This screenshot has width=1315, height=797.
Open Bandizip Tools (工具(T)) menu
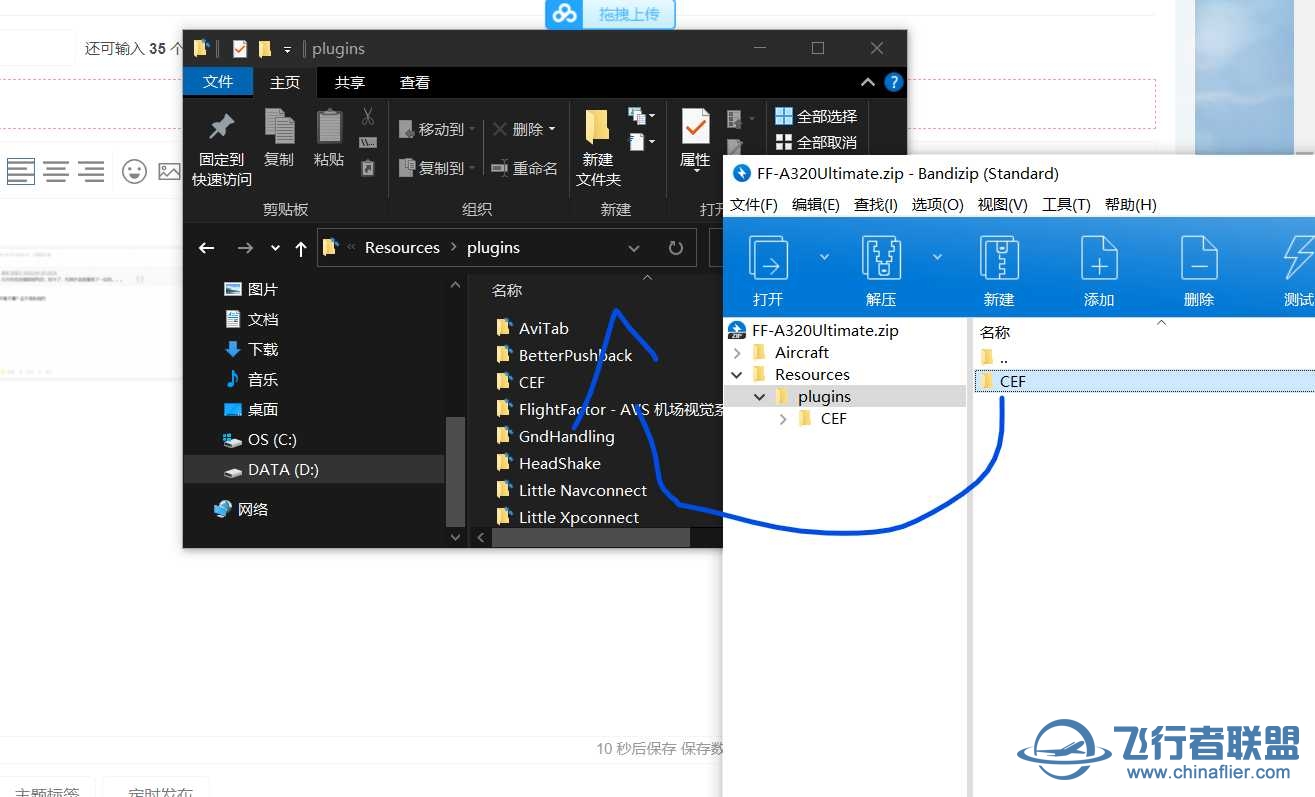[x=1066, y=204]
